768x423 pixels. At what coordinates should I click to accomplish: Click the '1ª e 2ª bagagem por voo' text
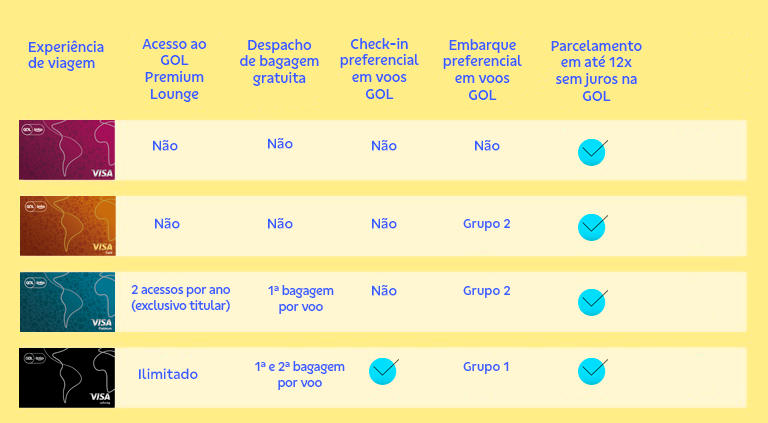pyautogui.click(x=300, y=375)
